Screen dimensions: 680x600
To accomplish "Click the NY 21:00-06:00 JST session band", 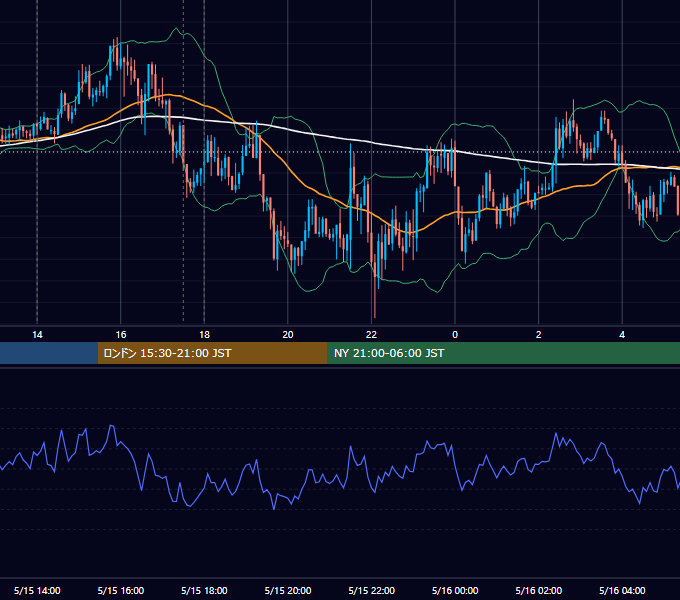I will (503, 353).
